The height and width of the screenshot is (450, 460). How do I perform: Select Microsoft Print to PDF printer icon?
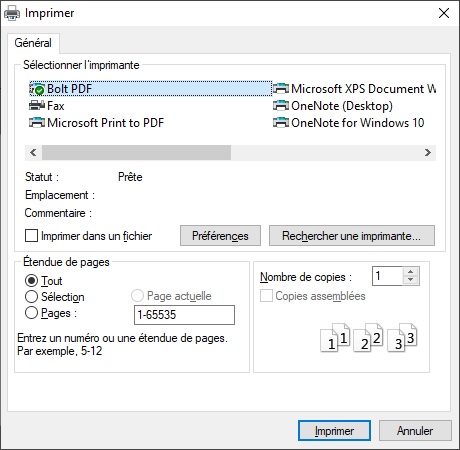37,123
